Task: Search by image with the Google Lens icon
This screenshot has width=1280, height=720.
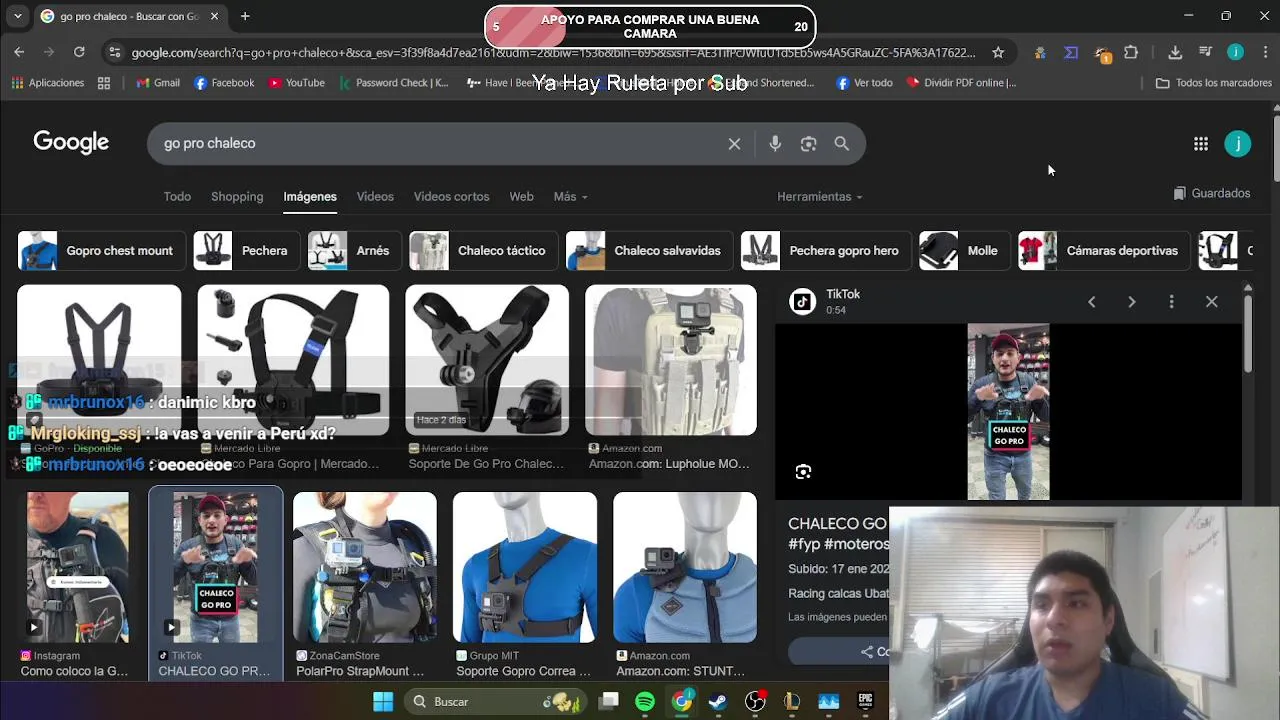Action: (x=808, y=144)
